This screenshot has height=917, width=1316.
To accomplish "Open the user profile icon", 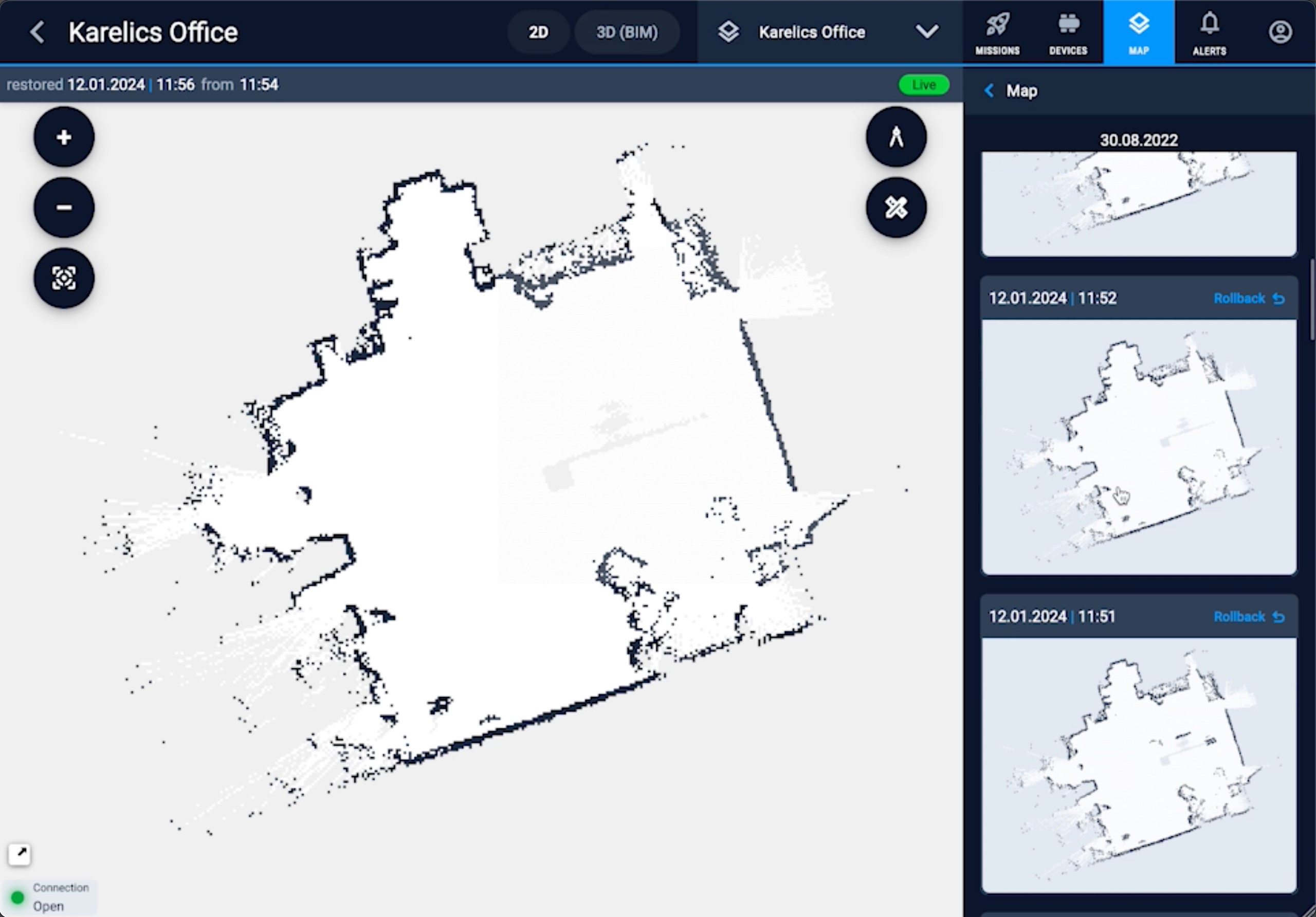I will pos(1280,32).
